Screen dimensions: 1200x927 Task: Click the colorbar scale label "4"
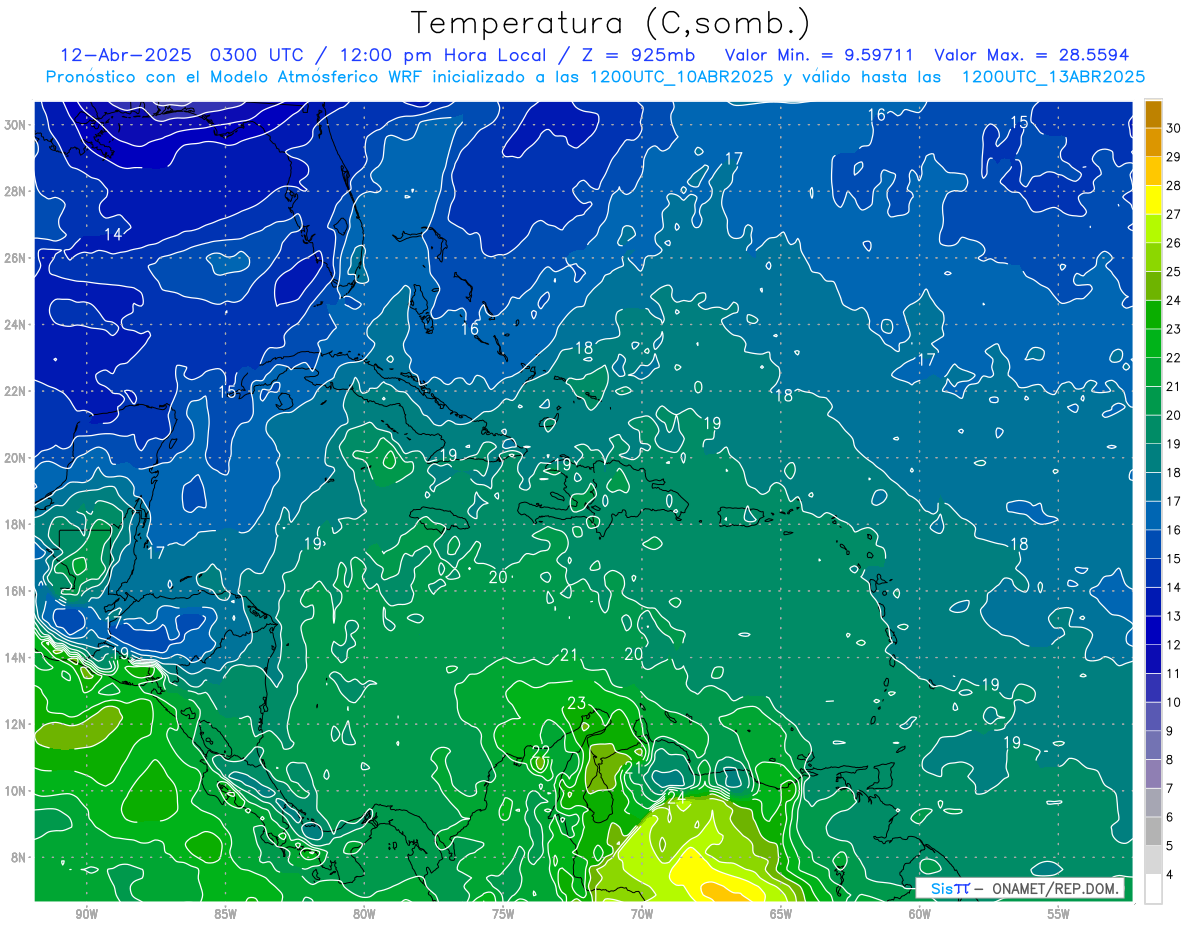click(x=1170, y=875)
